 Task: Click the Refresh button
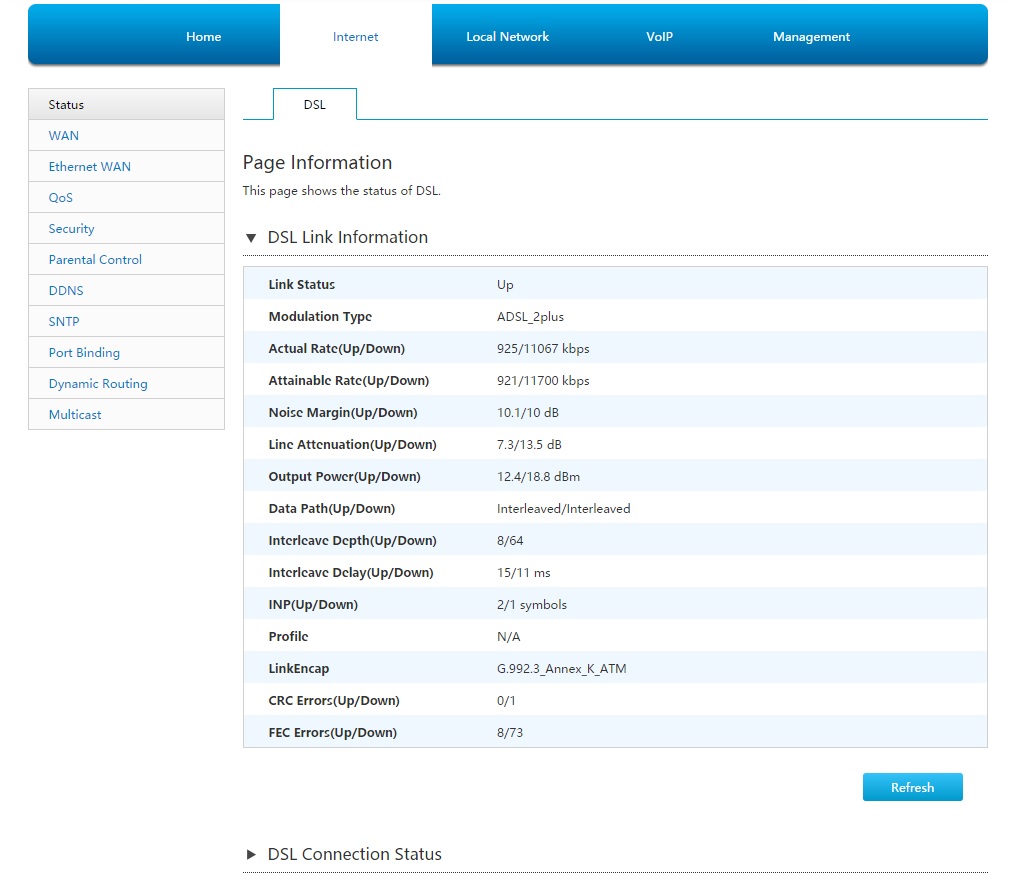click(x=912, y=787)
